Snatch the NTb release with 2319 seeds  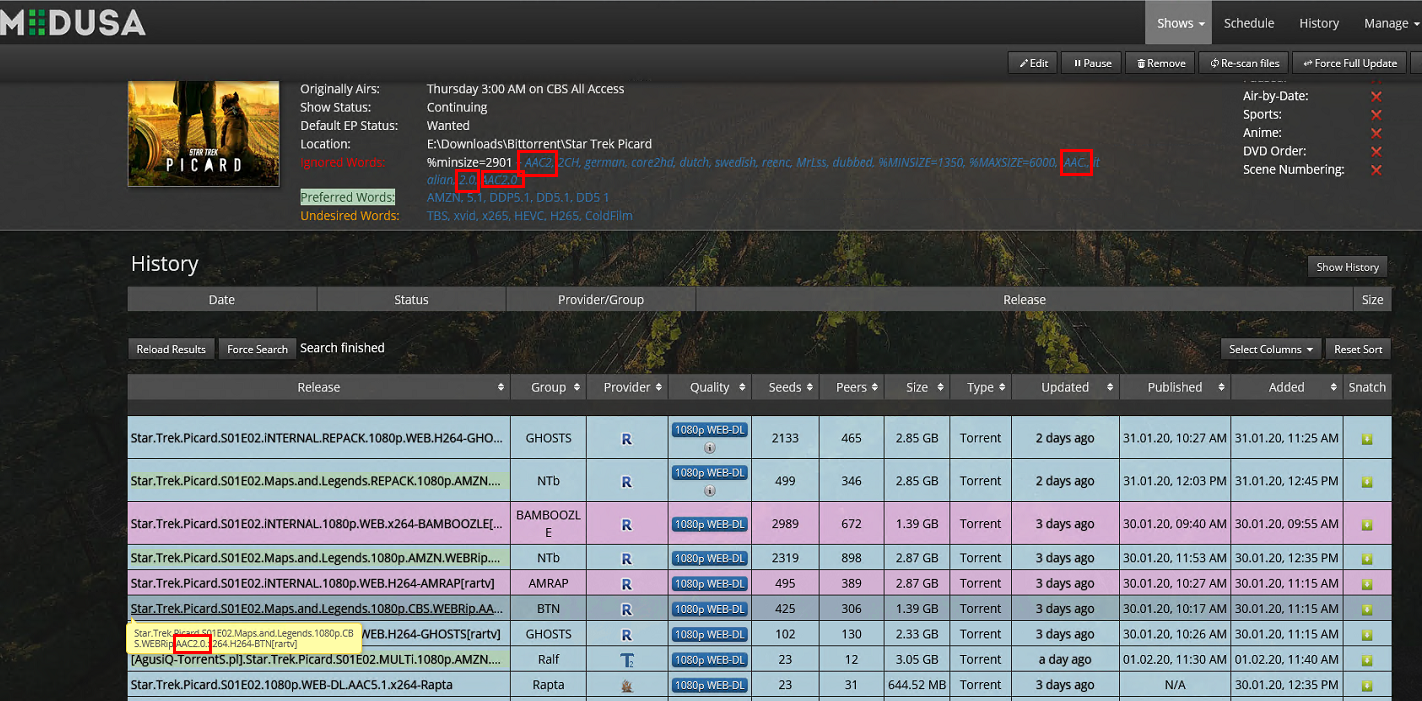click(1366, 558)
